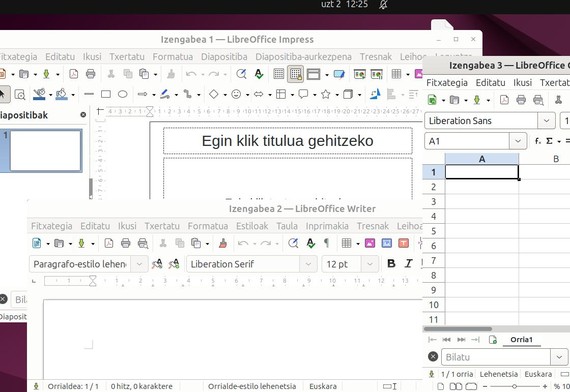Click the Print icon in Impress toolbar
Screen dimensions: 570x392
coord(91,74)
